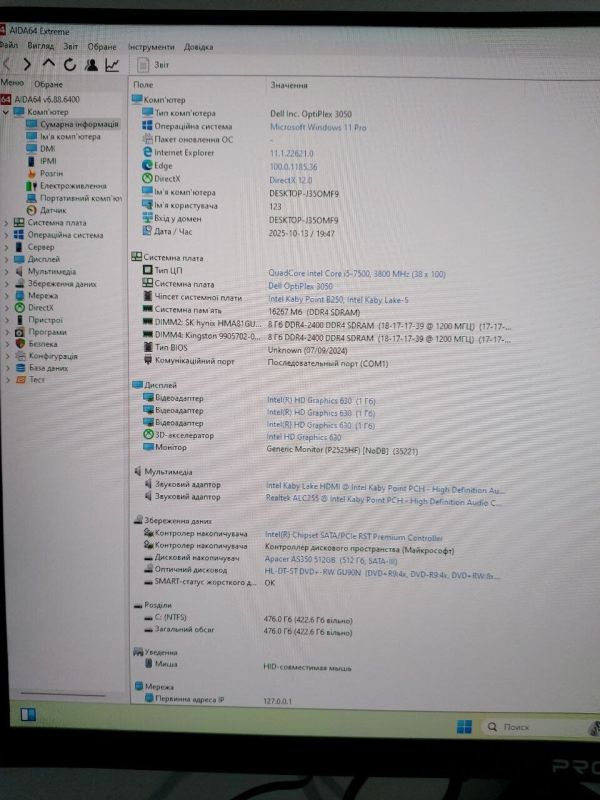Open Microsoft Windows 11 Pro link
The image size is (600, 800).
(x=318, y=127)
